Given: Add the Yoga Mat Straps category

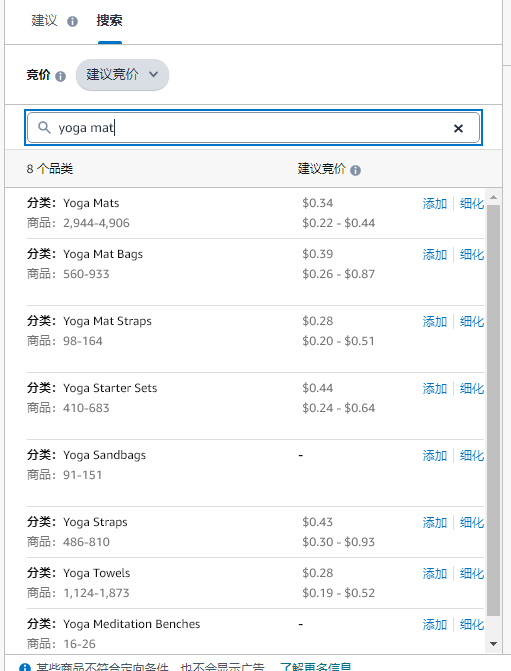Looking at the screenshot, I should coord(435,321).
